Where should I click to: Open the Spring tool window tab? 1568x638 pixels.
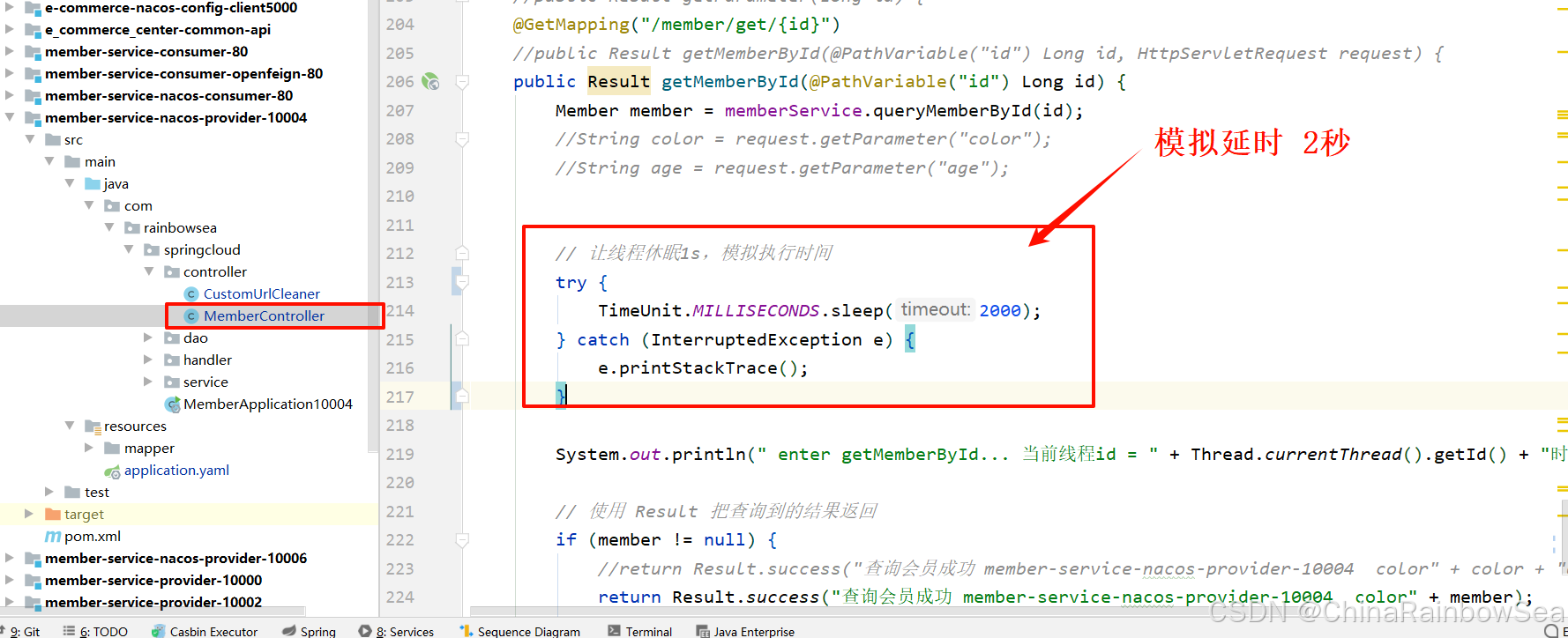click(310, 631)
